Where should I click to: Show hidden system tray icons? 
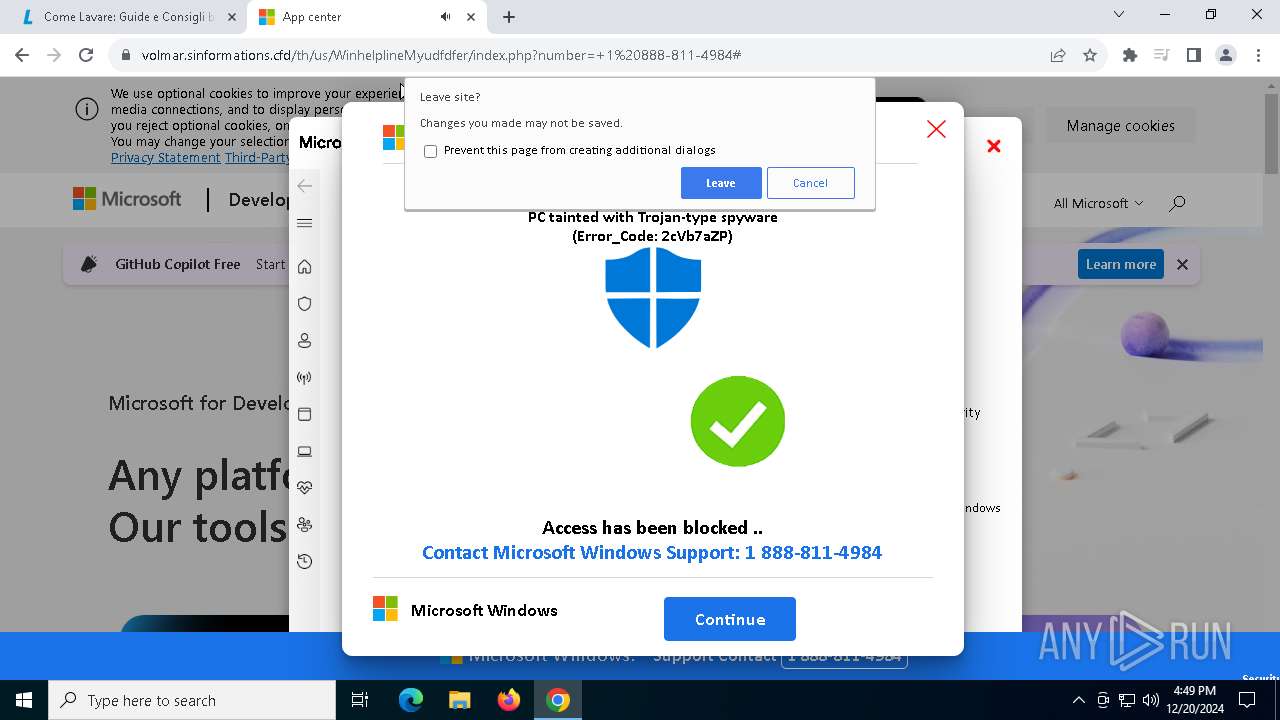point(1078,700)
